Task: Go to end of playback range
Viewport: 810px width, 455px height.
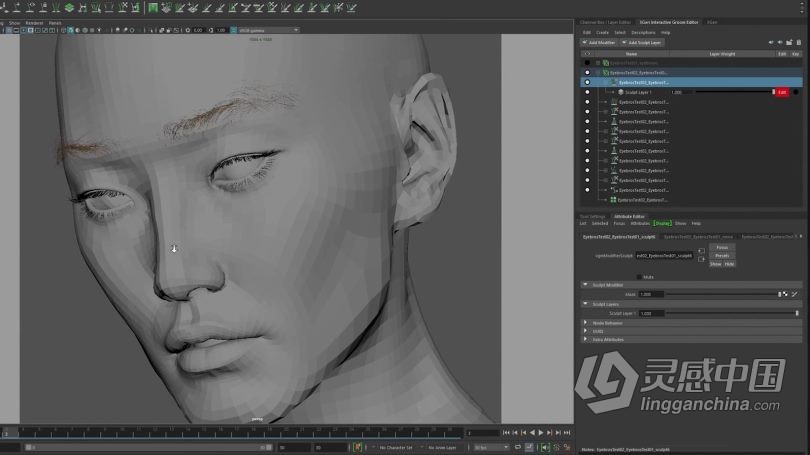Action: coord(567,433)
